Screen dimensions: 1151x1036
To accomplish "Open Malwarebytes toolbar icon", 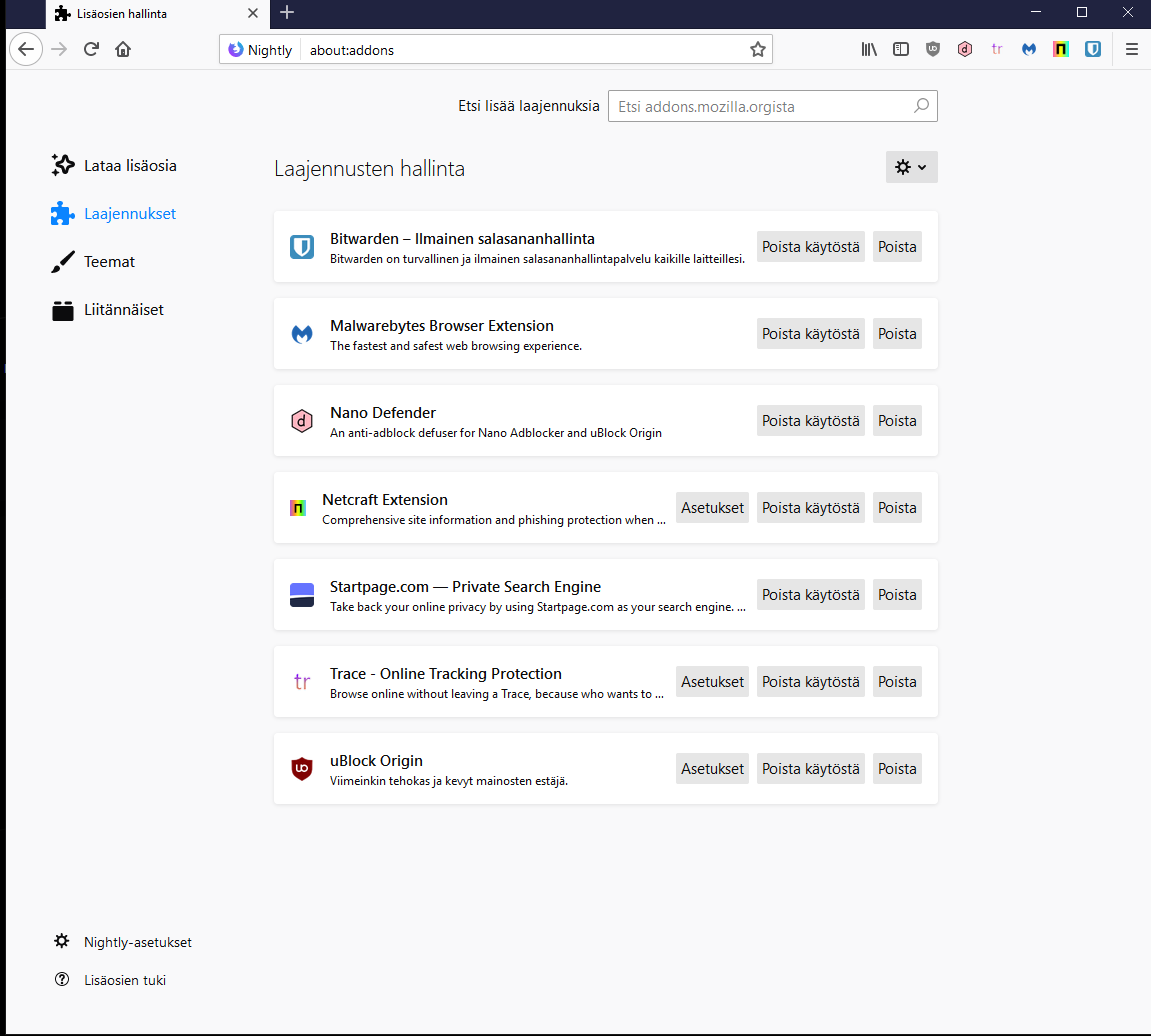I will [x=1028, y=49].
